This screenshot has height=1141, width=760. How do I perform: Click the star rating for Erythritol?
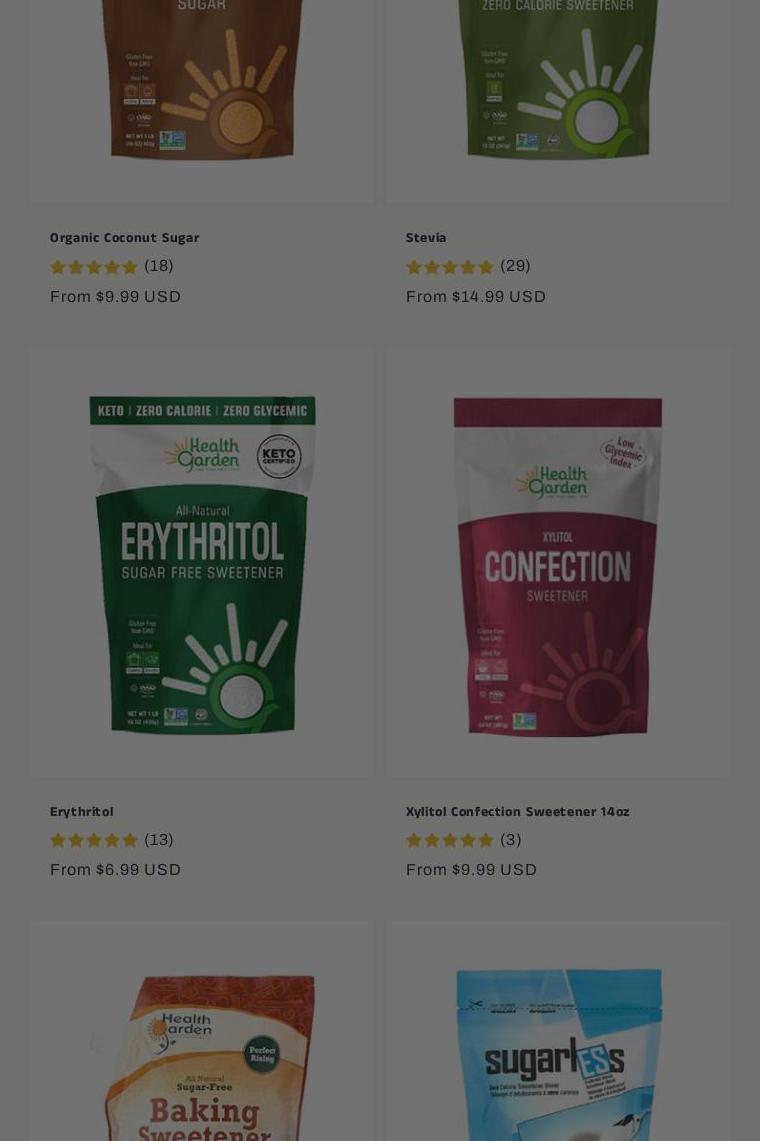tap(94, 840)
